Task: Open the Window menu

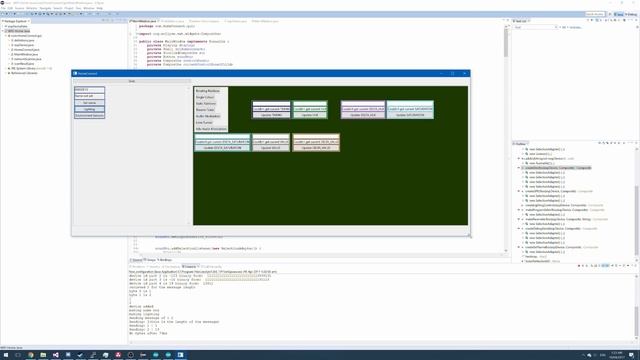Action: 89,8
